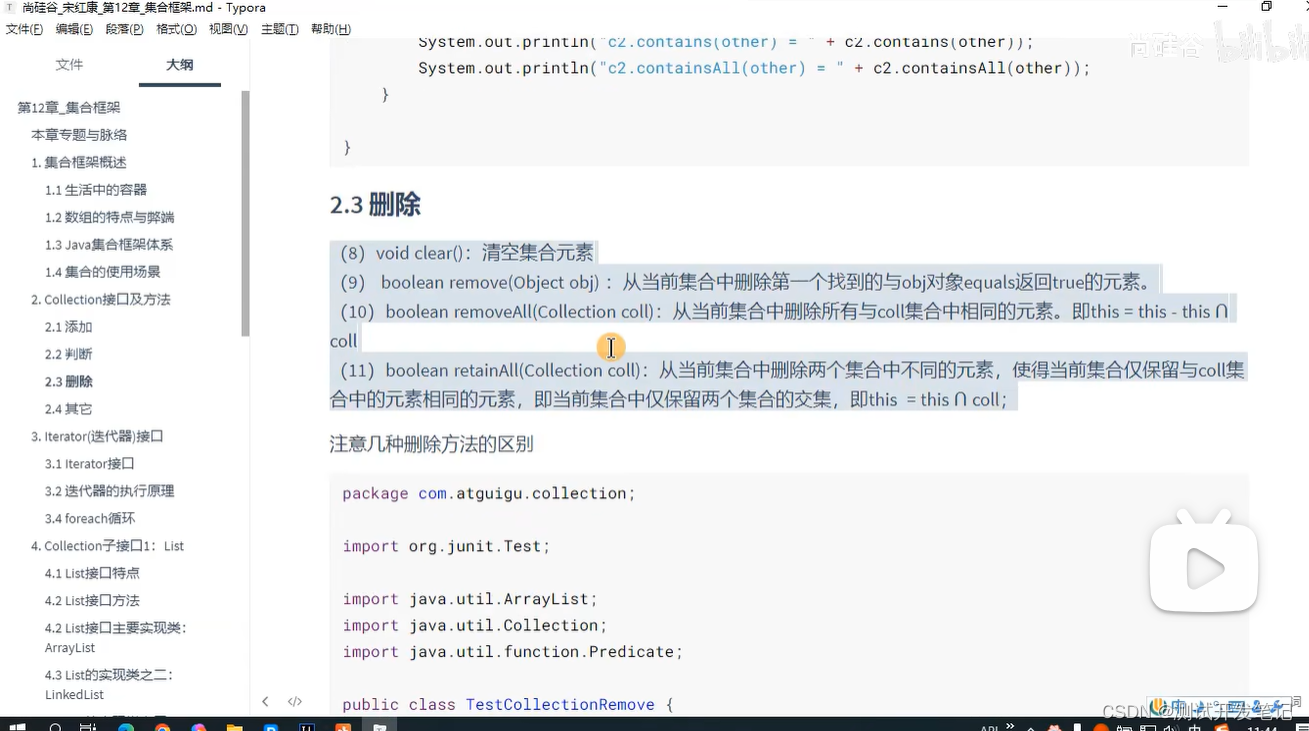Screen dimensions: 1309x731
Task: Open outline item 1. 集合框架概述
Action: tap(79, 162)
